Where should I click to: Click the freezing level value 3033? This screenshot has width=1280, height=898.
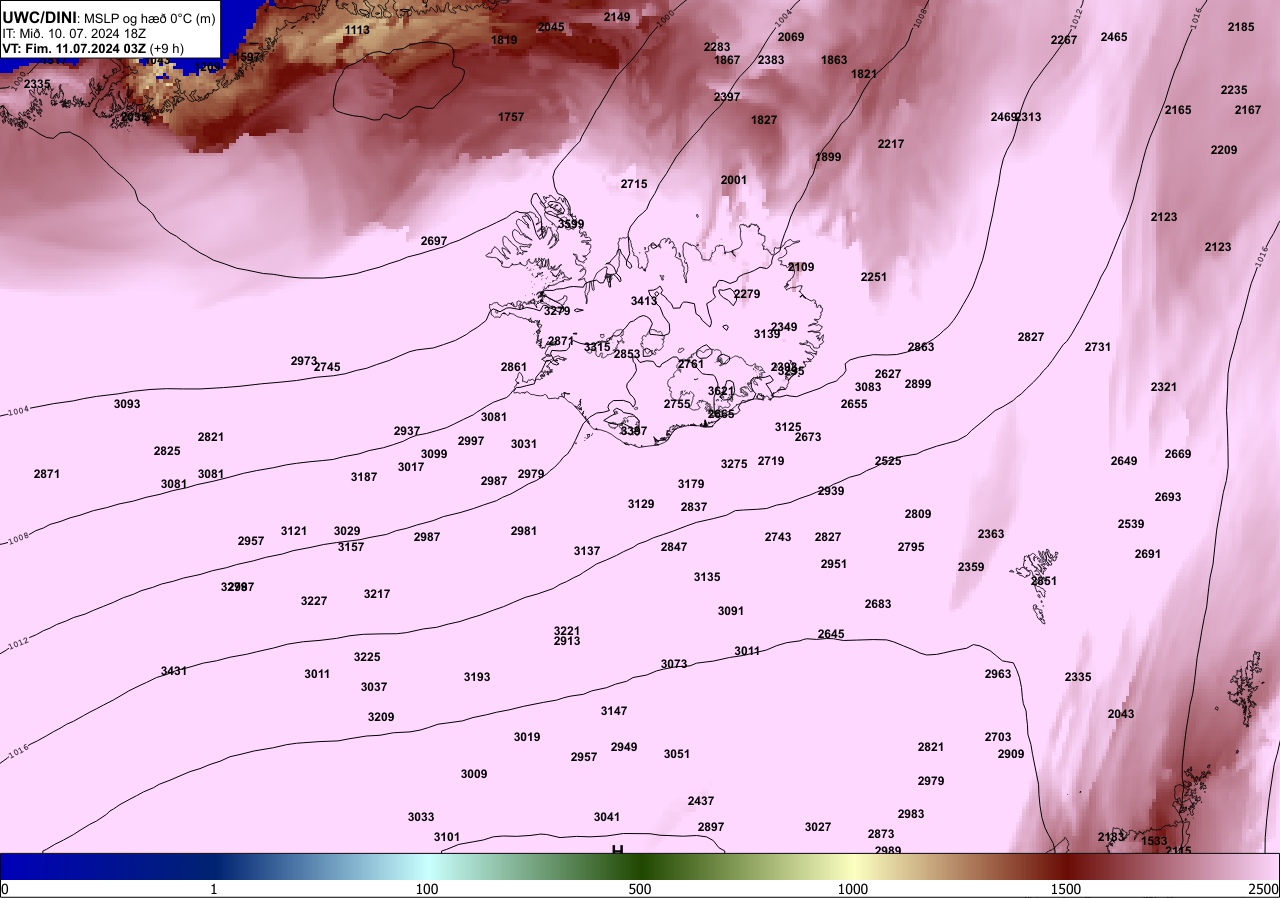421,817
